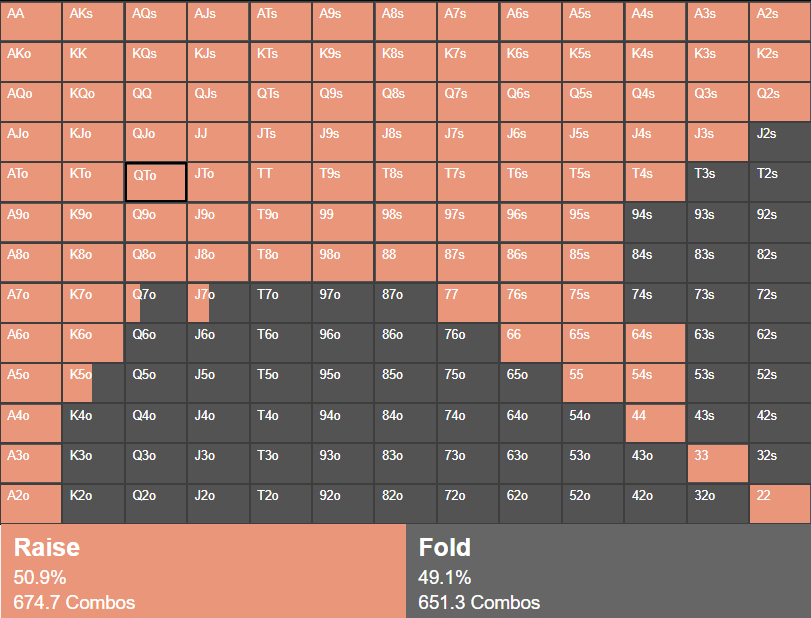This screenshot has width=811, height=618.
Task: Click the Fold 49.1% summary panel
Action: tap(608, 572)
